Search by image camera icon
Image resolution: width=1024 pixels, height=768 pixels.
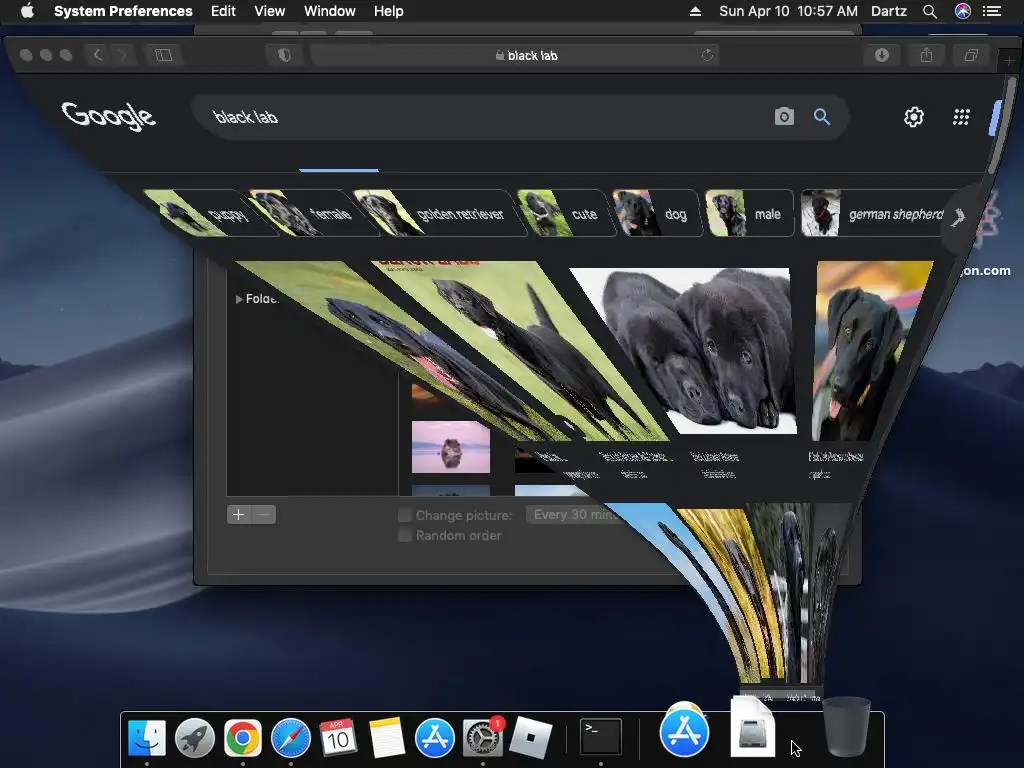point(784,116)
